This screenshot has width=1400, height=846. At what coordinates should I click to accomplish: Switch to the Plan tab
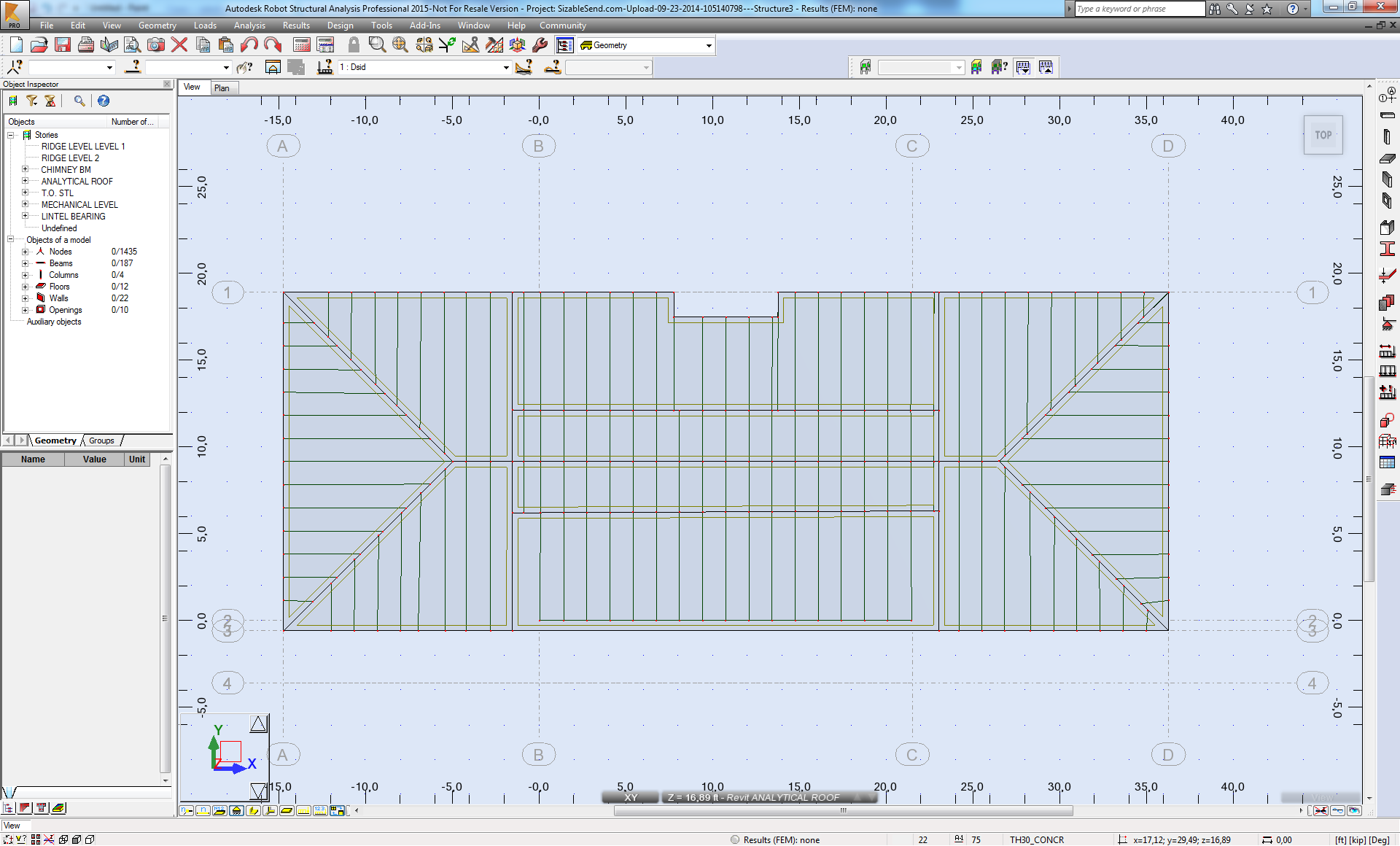click(x=222, y=88)
